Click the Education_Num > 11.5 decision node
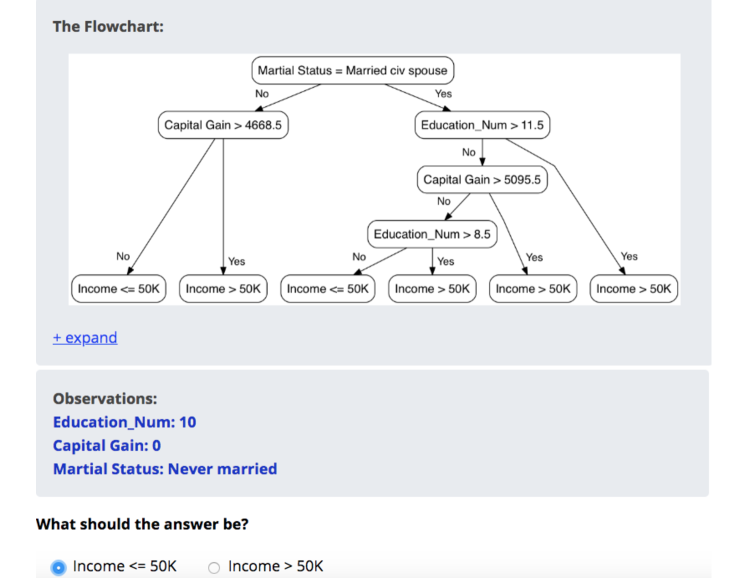This screenshot has height=578, width=747. click(482, 125)
